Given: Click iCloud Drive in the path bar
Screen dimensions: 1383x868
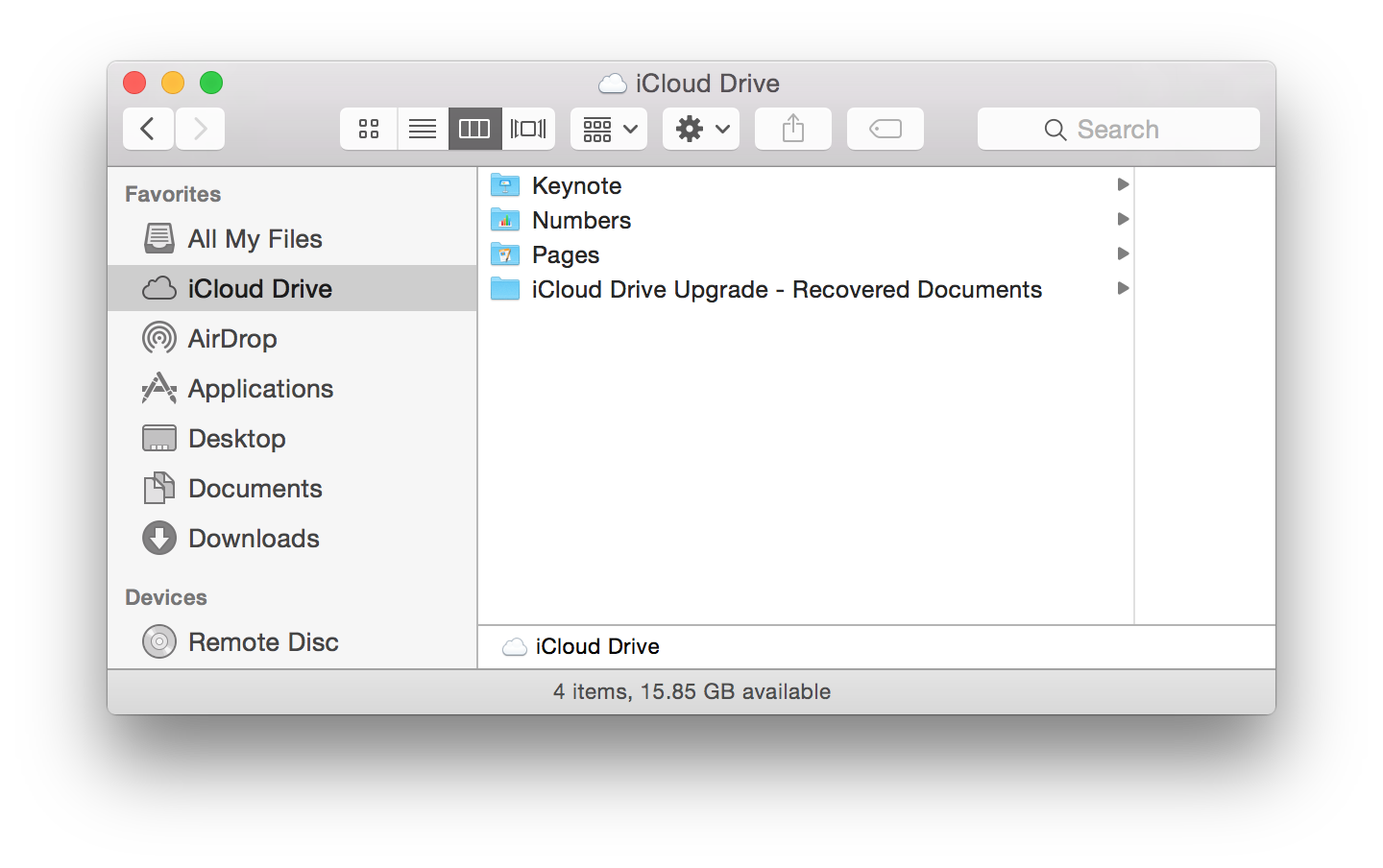Looking at the screenshot, I should [581, 646].
